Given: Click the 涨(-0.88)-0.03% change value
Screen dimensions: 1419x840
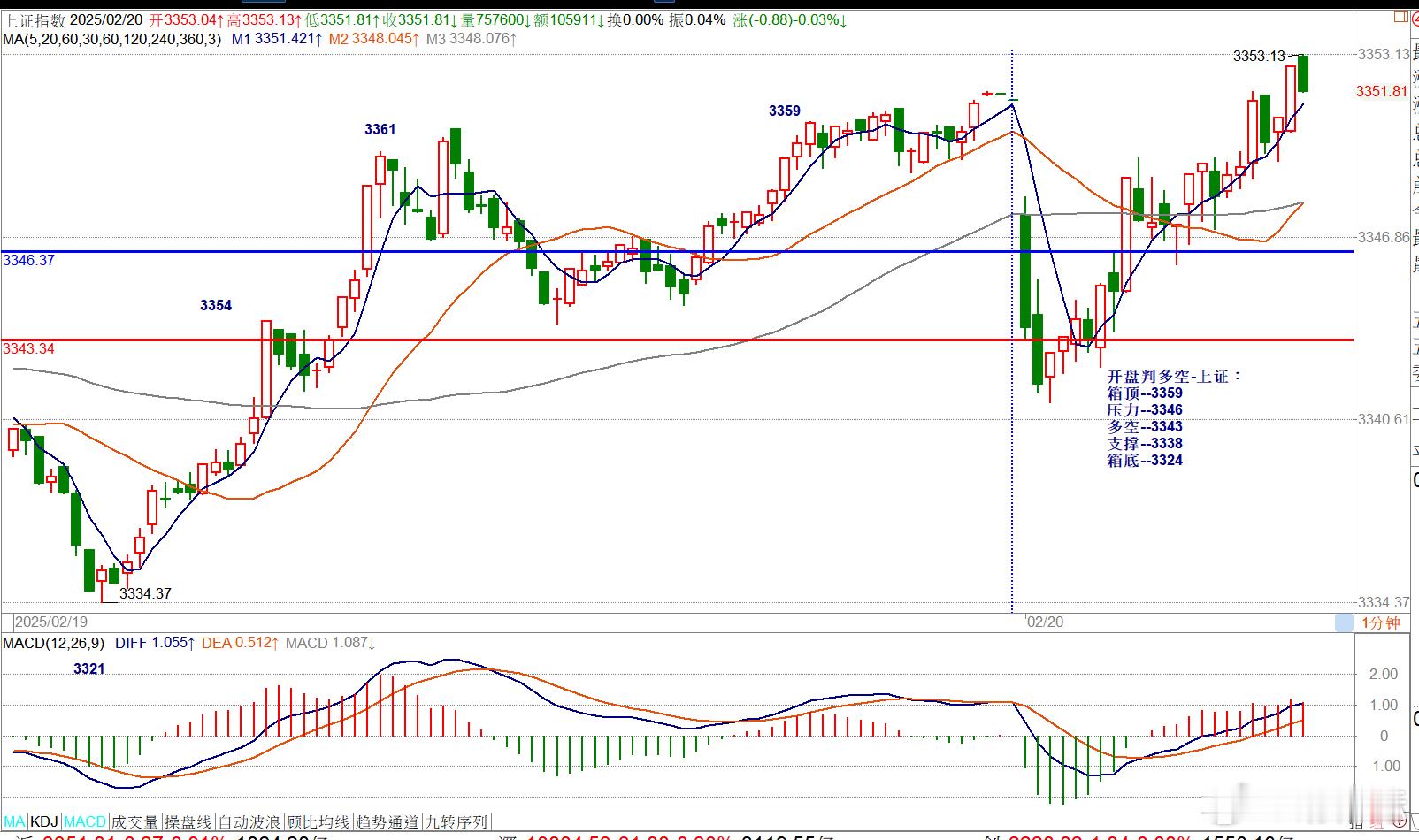Looking at the screenshot, I should (x=789, y=19).
